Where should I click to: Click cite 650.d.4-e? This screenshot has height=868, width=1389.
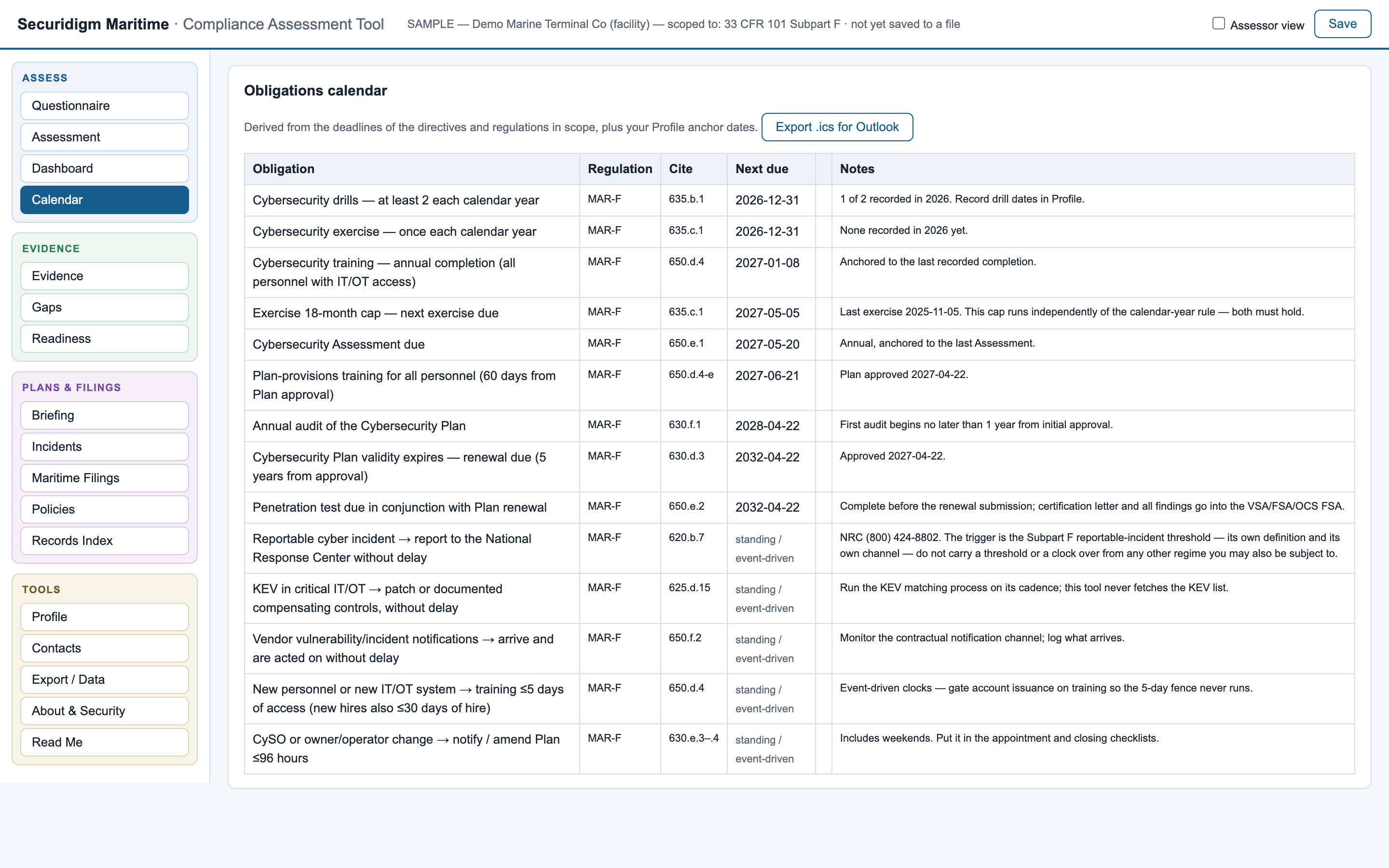pyautogui.click(x=691, y=375)
